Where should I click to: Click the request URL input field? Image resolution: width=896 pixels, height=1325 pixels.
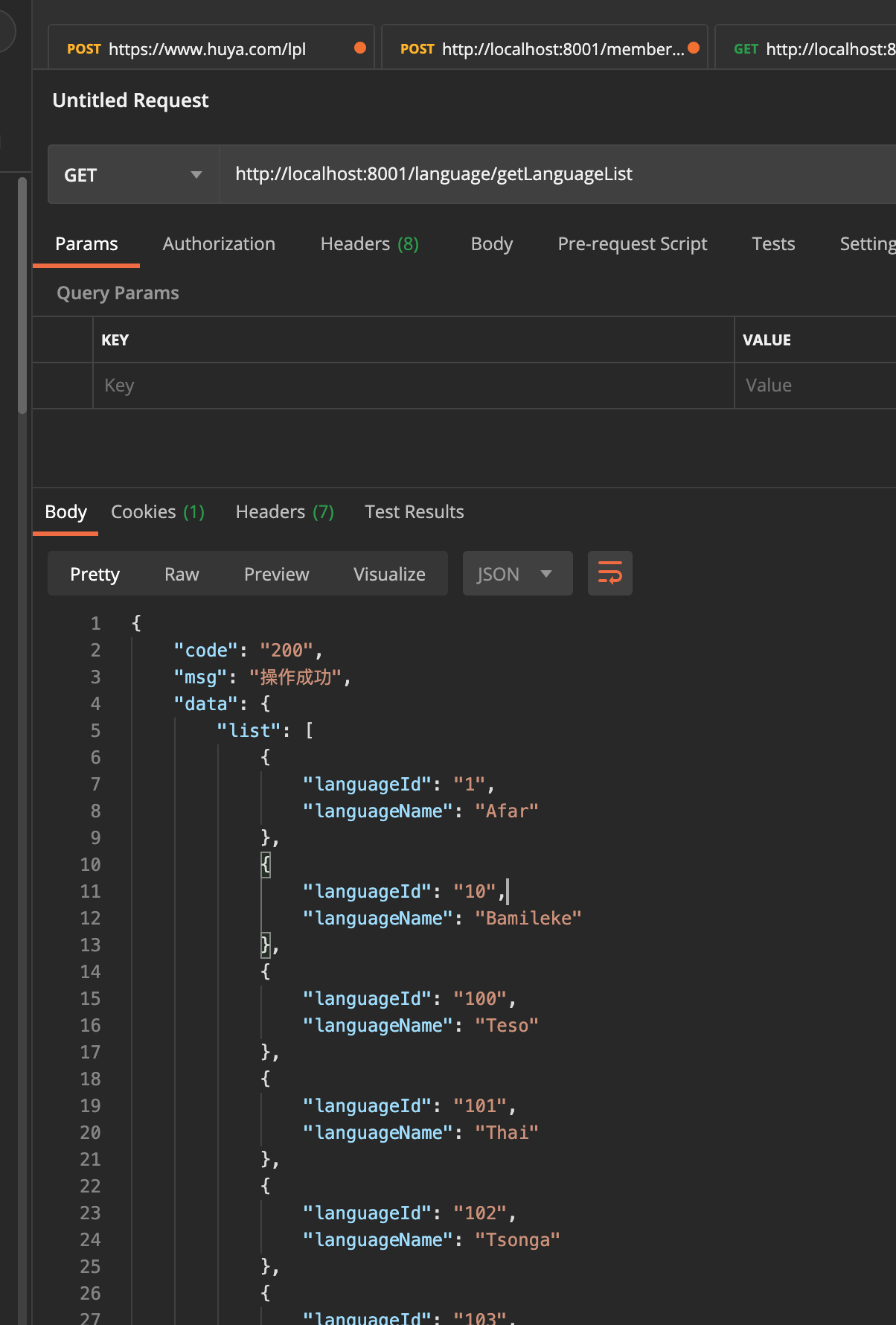pos(558,174)
